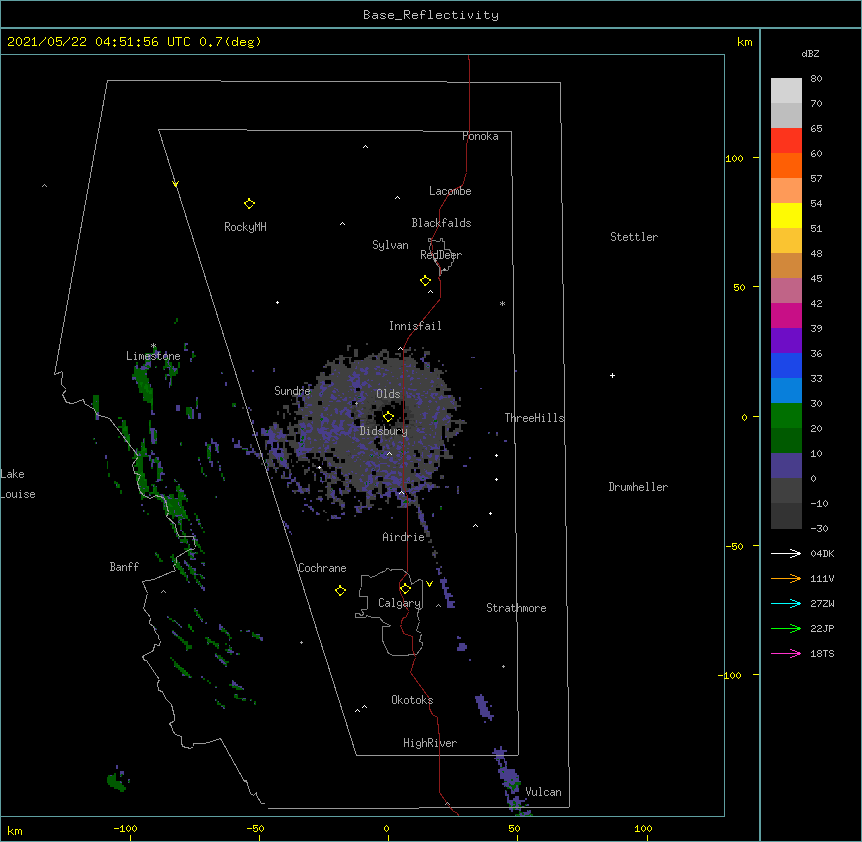Click the 33 dBZ blue color swatch
Viewport: 862px width, 842px height.
[x=786, y=390]
